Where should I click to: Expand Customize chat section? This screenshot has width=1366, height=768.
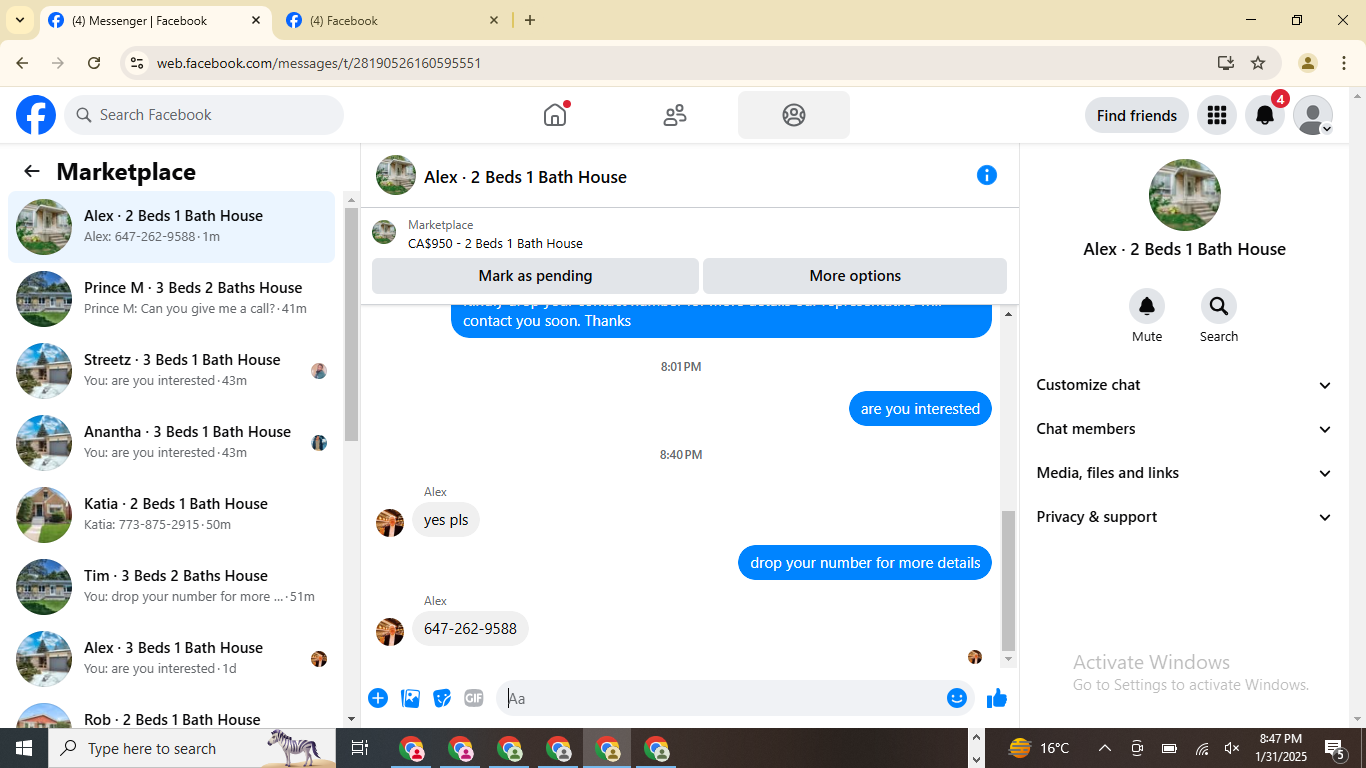coord(1185,385)
